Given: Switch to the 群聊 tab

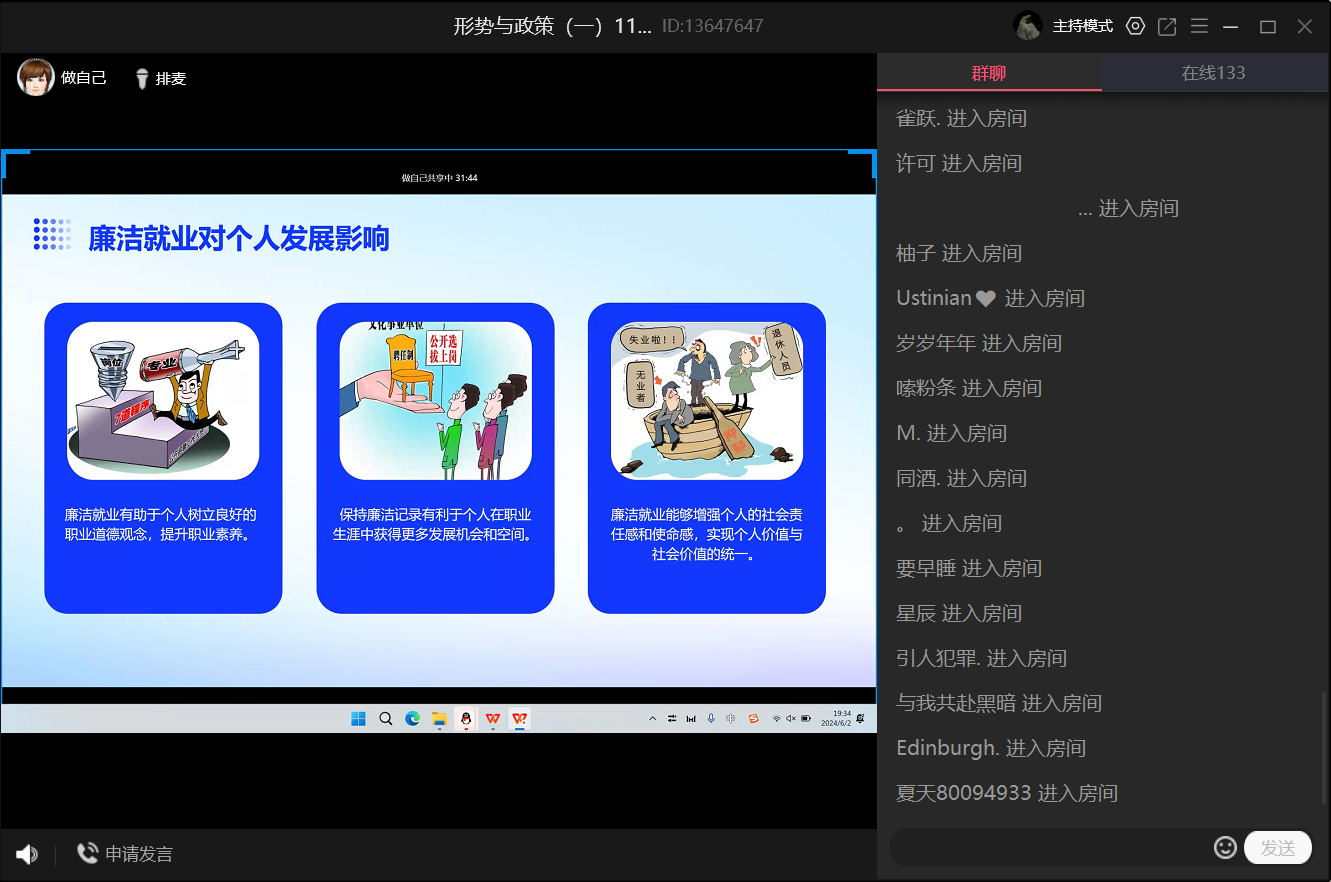Looking at the screenshot, I should pos(989,73).
